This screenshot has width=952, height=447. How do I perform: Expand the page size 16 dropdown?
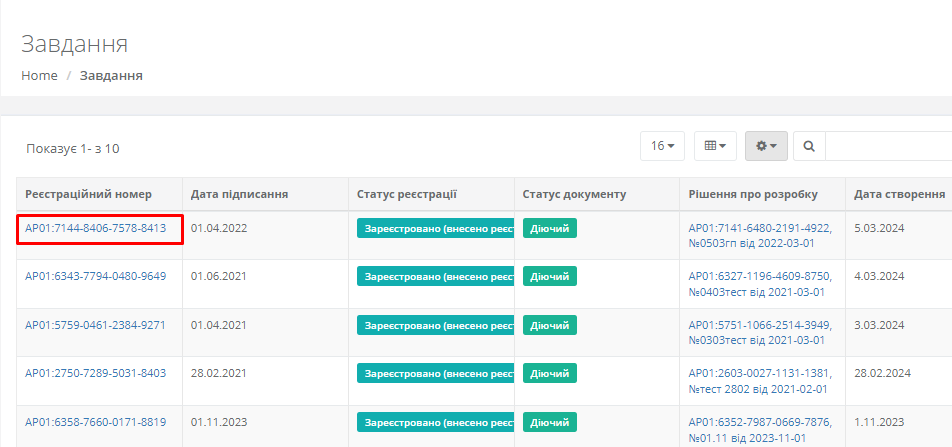662,146
